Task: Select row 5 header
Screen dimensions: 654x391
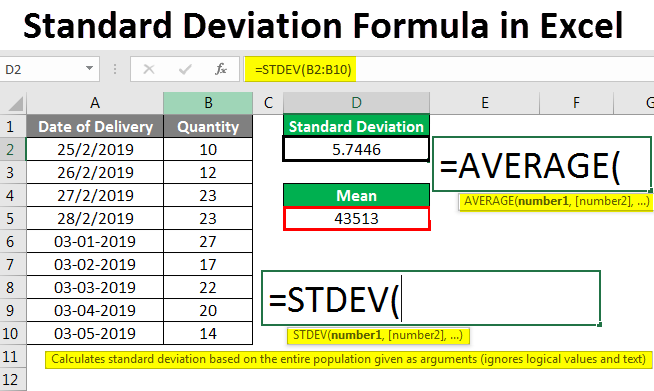Action: pyautogui.click(x=13, y=218)
